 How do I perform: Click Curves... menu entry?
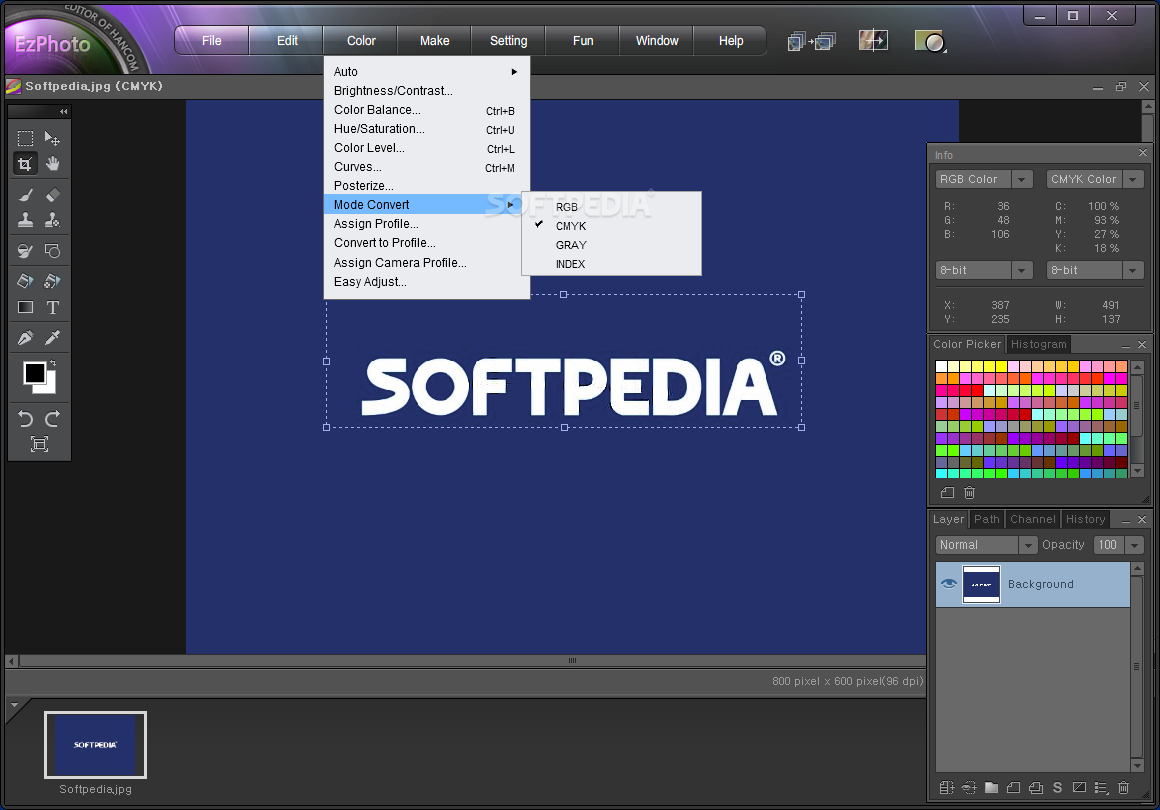tap(427, 167)
